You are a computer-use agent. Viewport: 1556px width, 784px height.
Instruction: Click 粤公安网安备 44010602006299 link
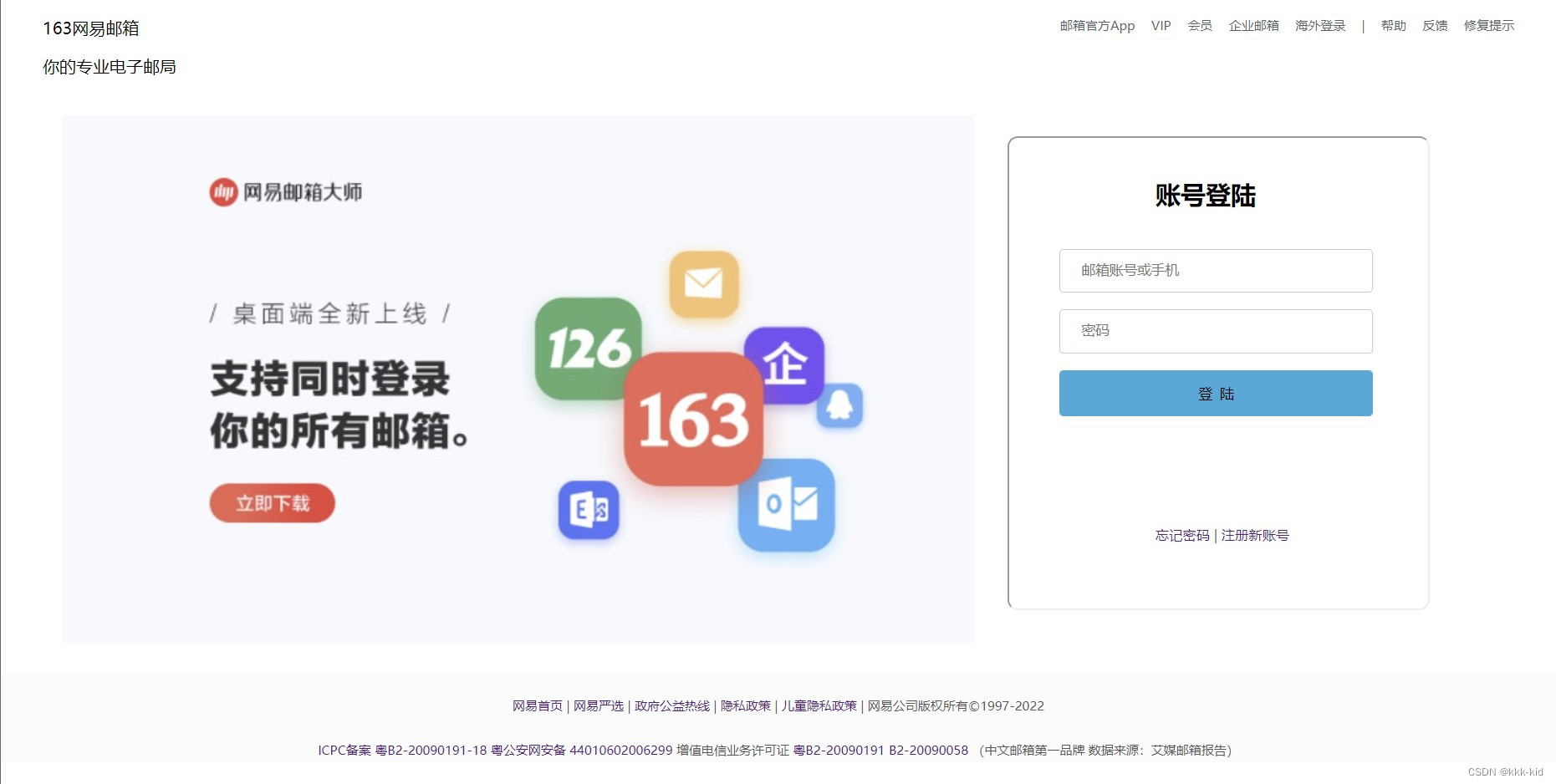pos(582,751)
